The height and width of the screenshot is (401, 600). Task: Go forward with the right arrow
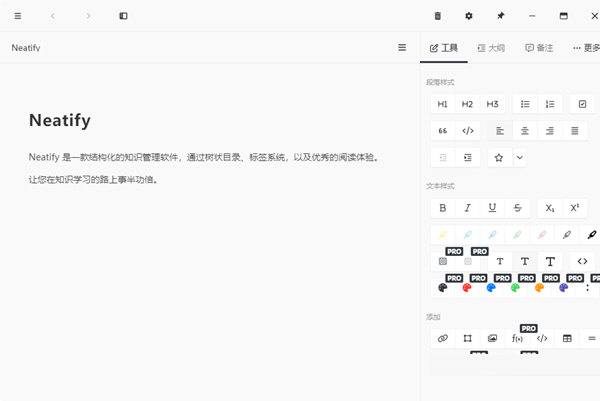coord(88,16)
